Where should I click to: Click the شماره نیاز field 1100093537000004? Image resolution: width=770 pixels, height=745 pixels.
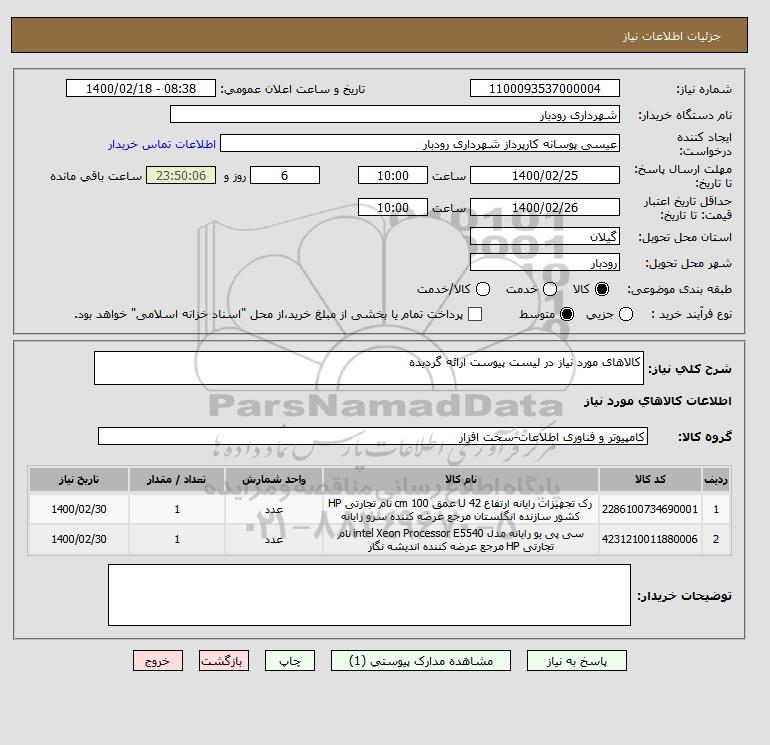click(x=545, y=88)
